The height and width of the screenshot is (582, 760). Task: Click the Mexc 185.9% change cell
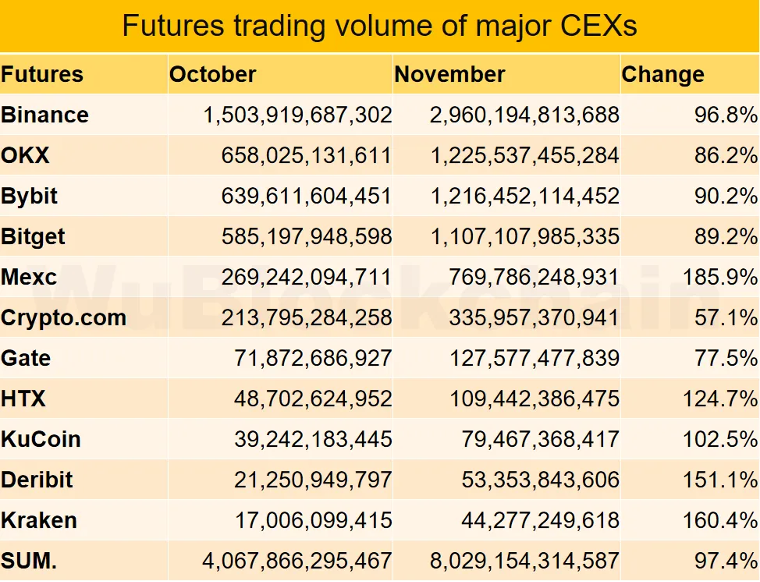[x=720, y=277]
